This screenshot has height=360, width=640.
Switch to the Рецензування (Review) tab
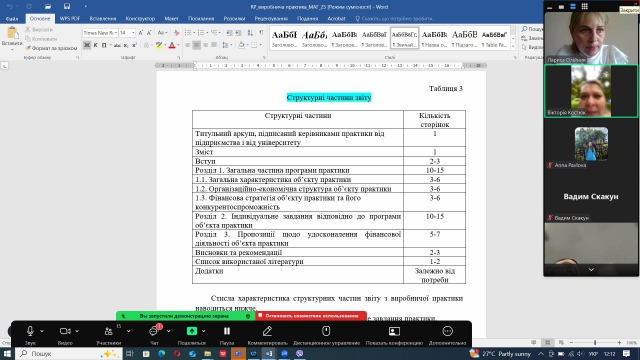(271, 18)
